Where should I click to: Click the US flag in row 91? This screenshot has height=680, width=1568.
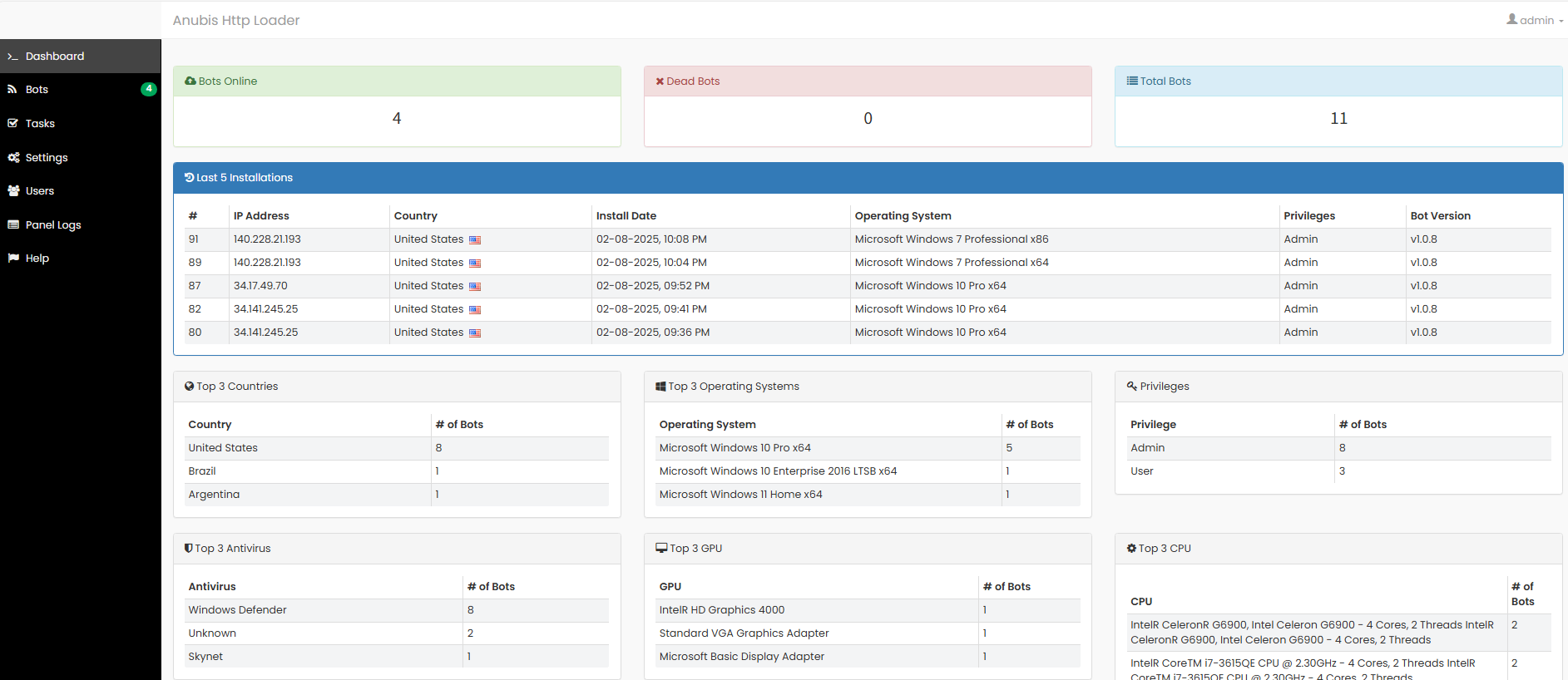[475, 239]
